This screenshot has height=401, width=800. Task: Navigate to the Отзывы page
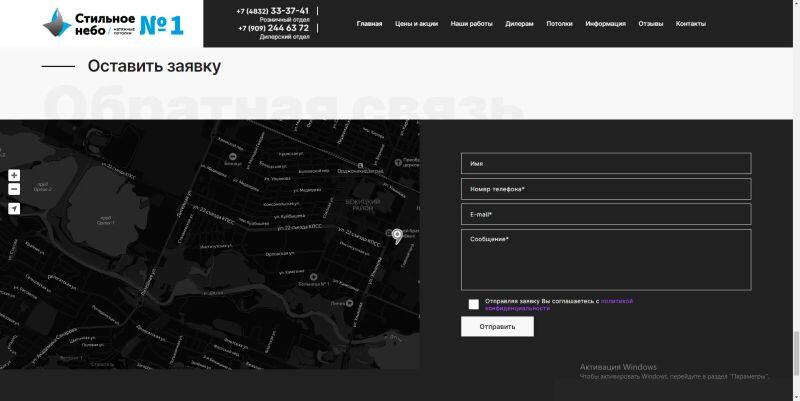[651, 23]
